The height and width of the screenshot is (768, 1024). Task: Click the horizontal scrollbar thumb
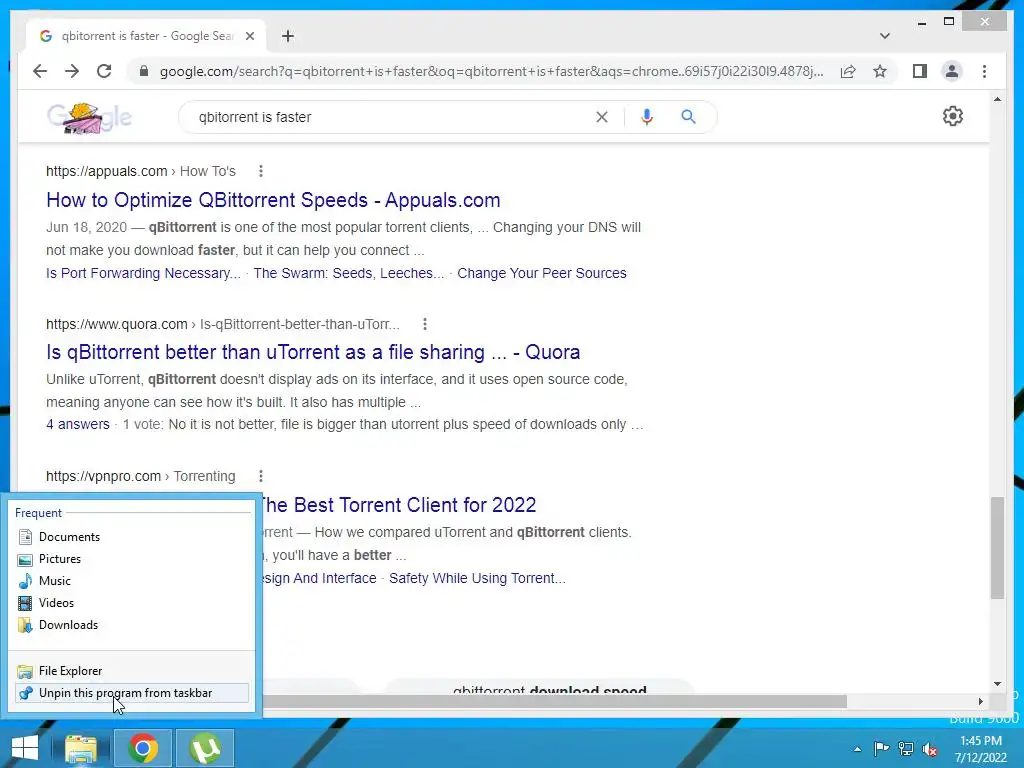tap(555, 701)
